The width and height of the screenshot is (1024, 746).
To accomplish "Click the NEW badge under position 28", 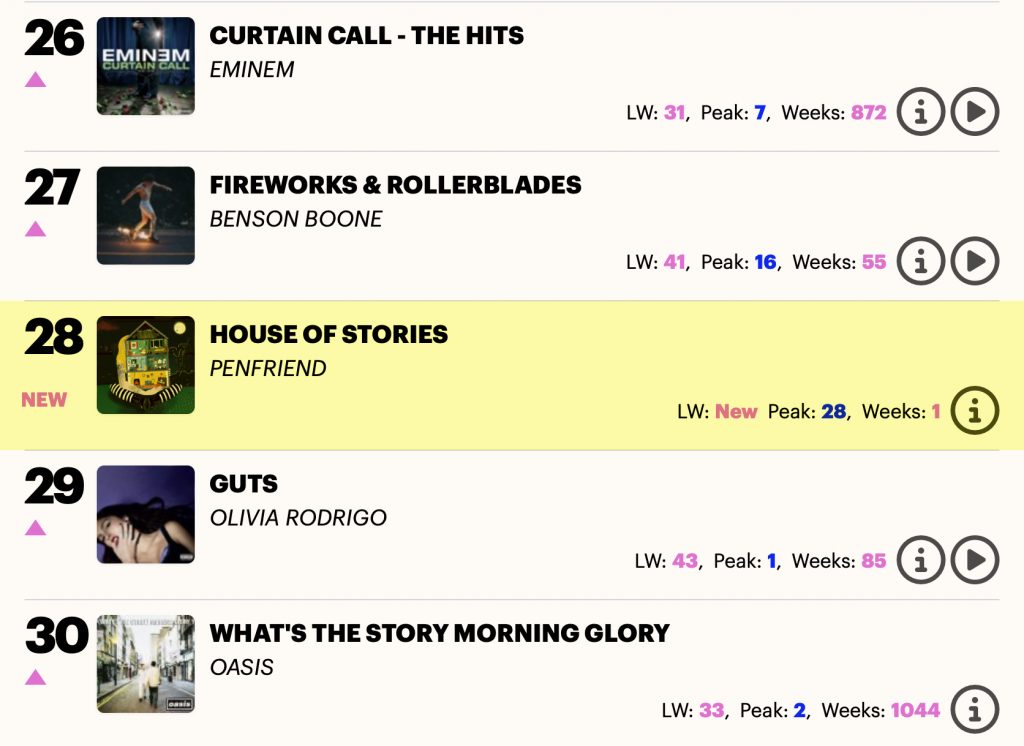I will [44, 400].
